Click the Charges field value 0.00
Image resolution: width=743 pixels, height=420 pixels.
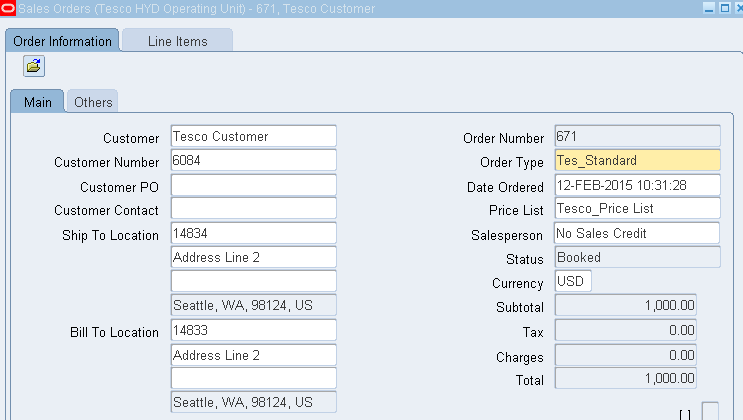coord(625,355)
